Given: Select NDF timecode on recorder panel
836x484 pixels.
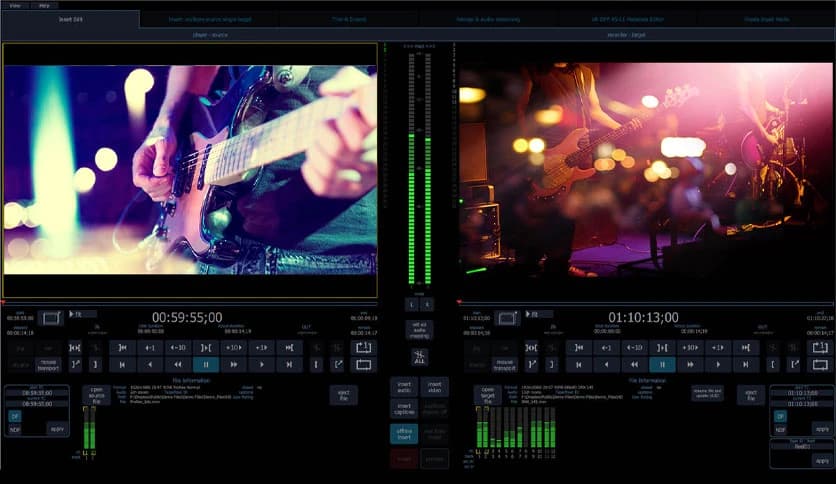Looking at the screenshot, I should tap(780, 429).
